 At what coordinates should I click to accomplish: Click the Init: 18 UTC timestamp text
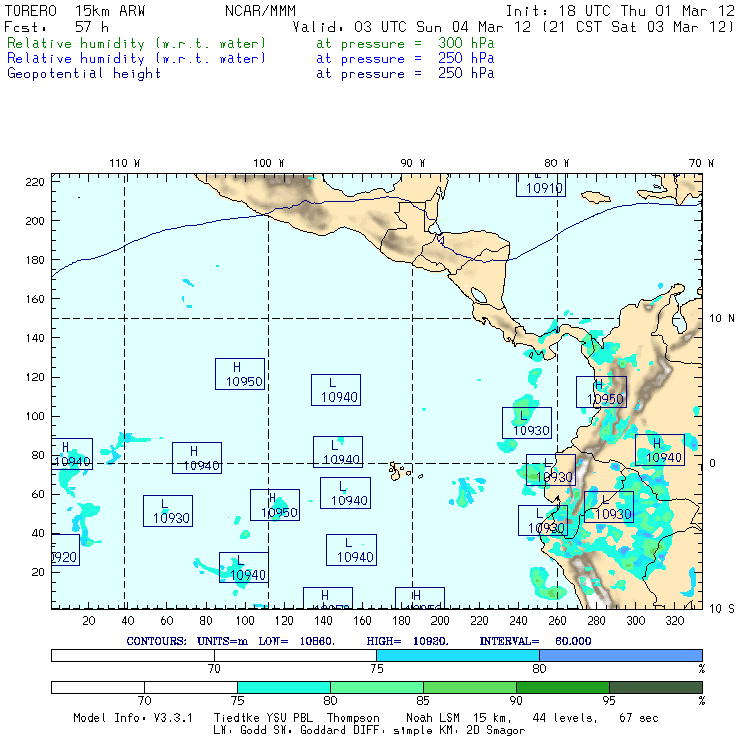[x=620, y=10]
